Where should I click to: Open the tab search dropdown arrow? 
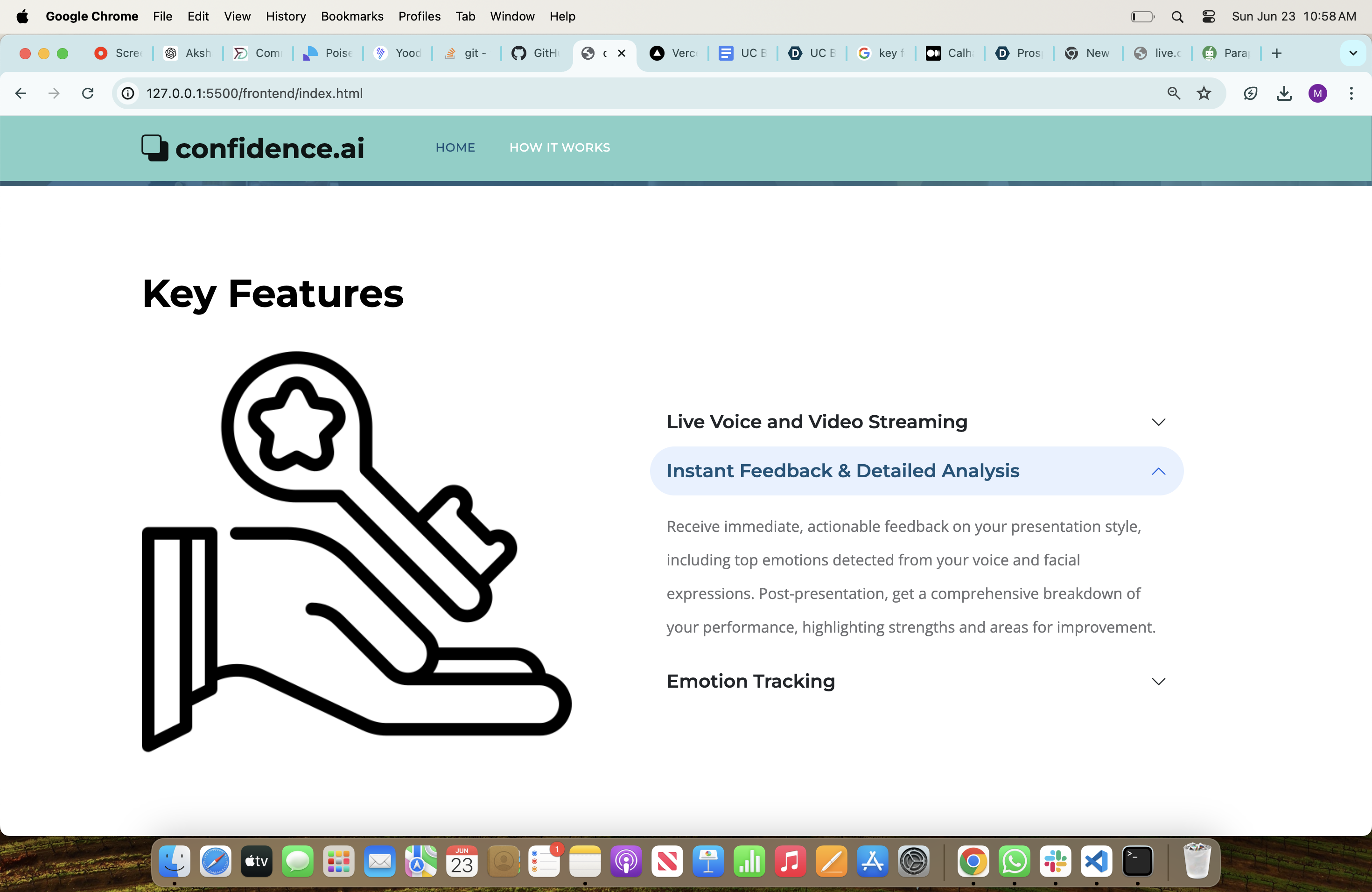1352,53
